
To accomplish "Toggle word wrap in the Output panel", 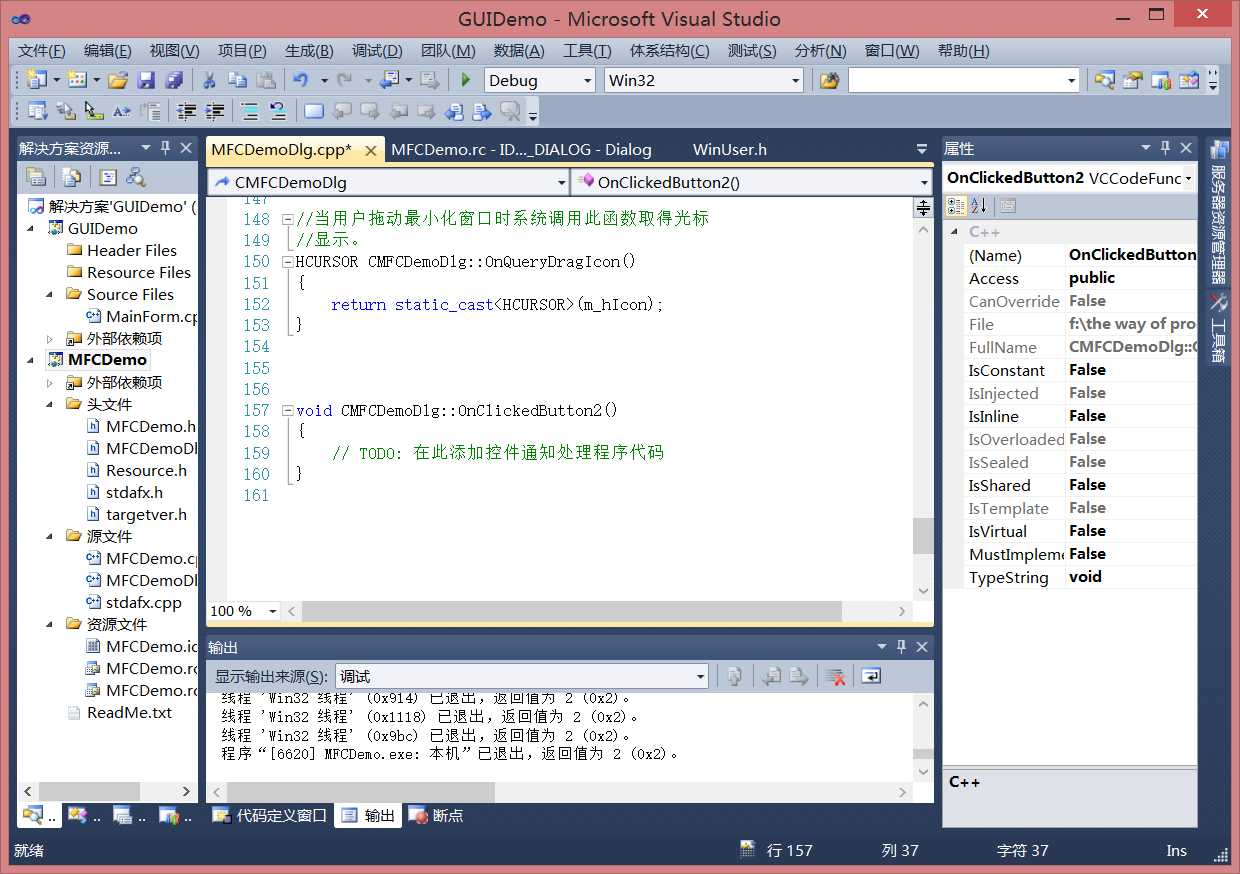I will pos(871,677).
